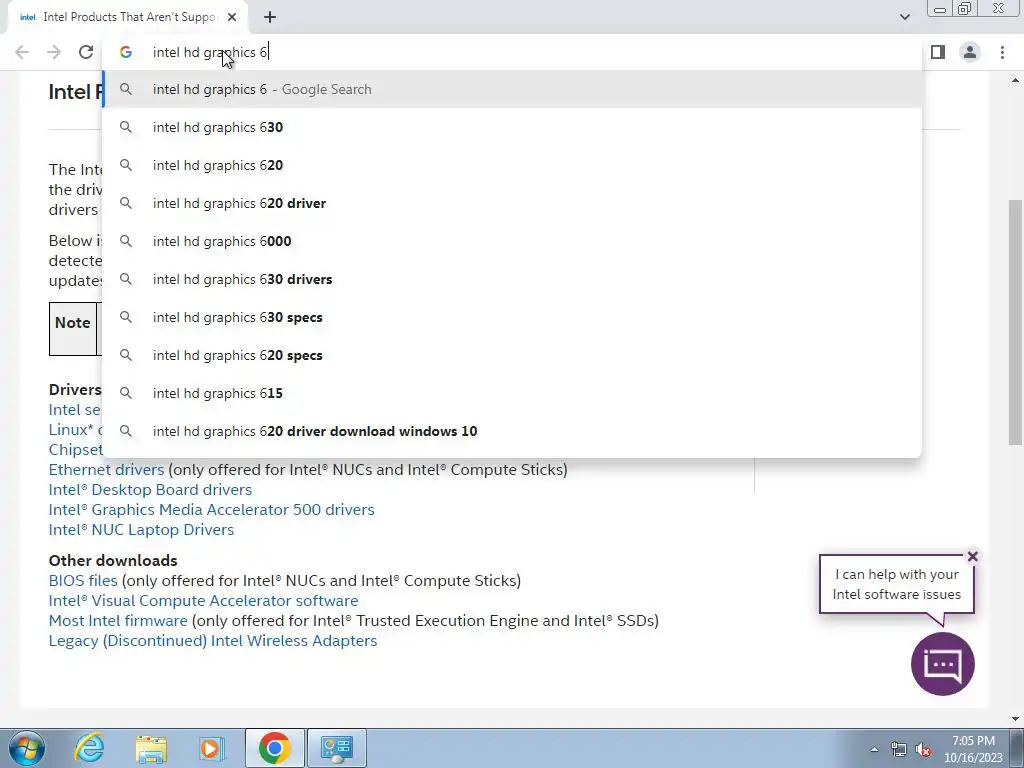Screen dimensions: 1024x768
Task: Pick '620 driver download windows 10' suggestion
Action: 513,431
